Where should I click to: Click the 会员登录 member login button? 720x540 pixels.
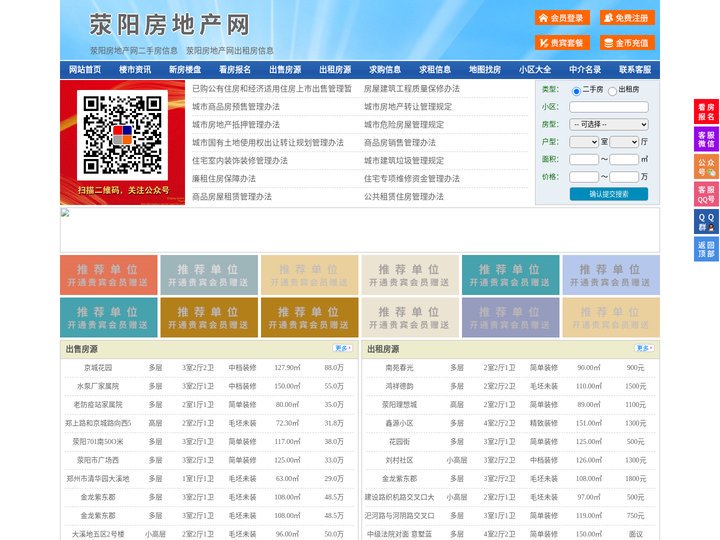(x=562, y=18)
